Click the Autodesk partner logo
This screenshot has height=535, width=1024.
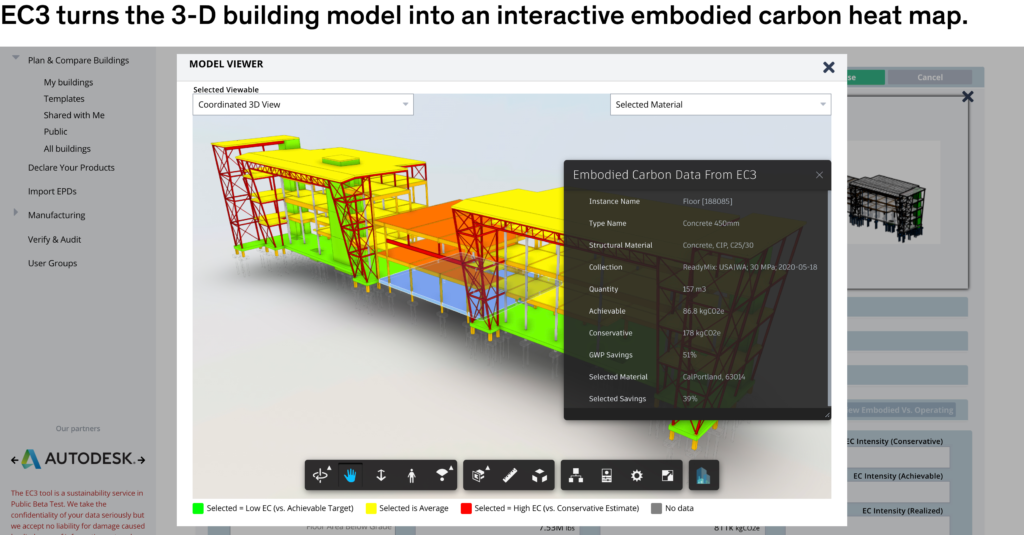click(x=78, y=459)
